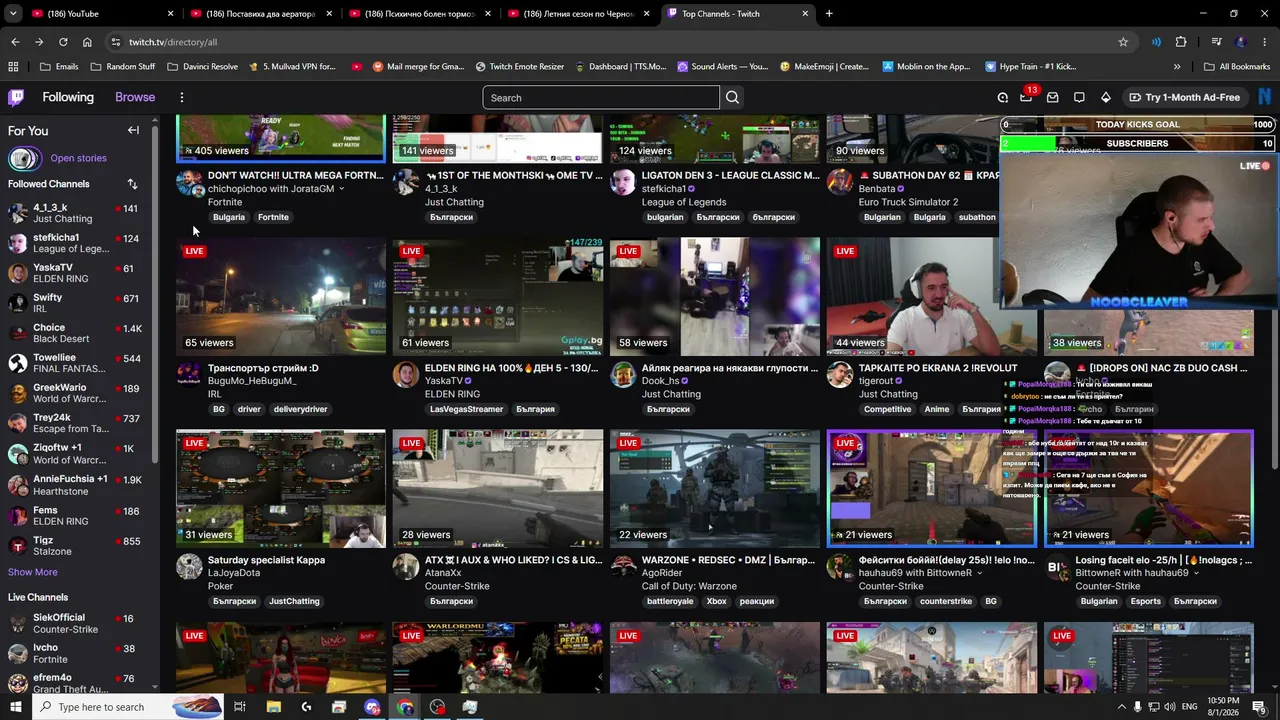The image size is (1280, 720).
Task: Open the Browse navigation tab
Action: (135, 97)
